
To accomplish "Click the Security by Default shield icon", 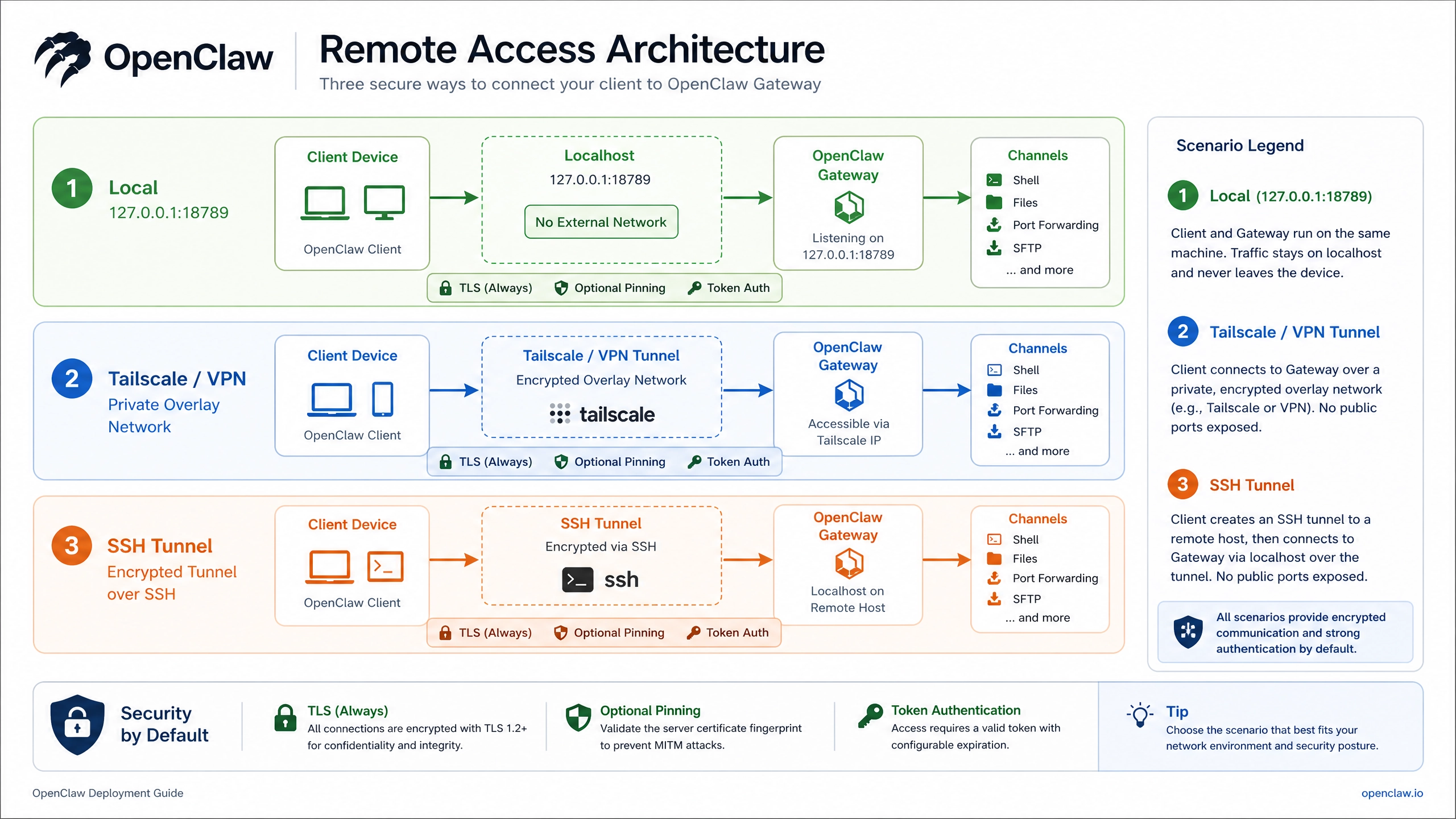I will tap(77, 725).
